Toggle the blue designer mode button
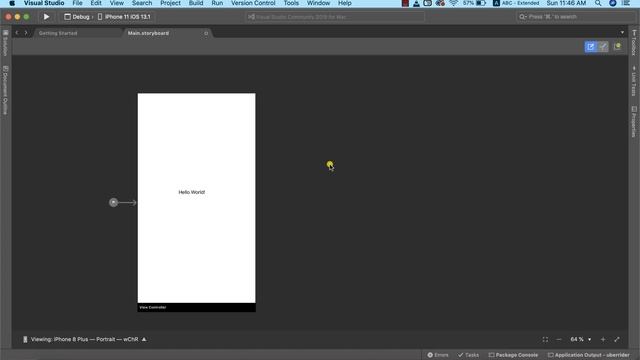 [590, 47]
